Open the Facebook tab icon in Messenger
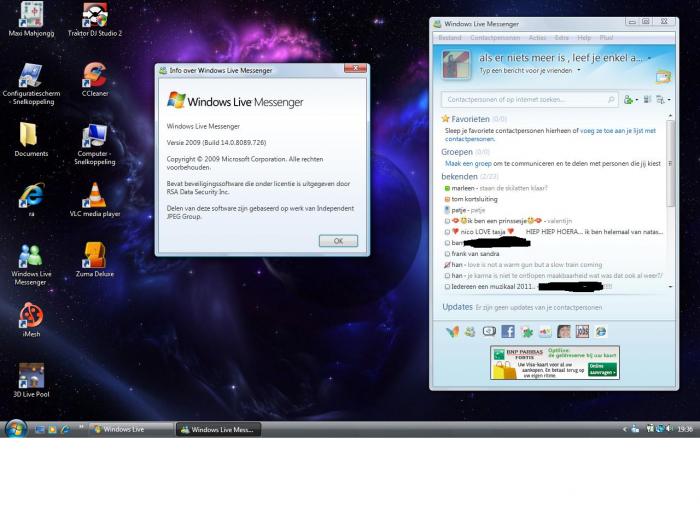Image resolution: width=700 pixels, height=518 pixels. [508, 331]
